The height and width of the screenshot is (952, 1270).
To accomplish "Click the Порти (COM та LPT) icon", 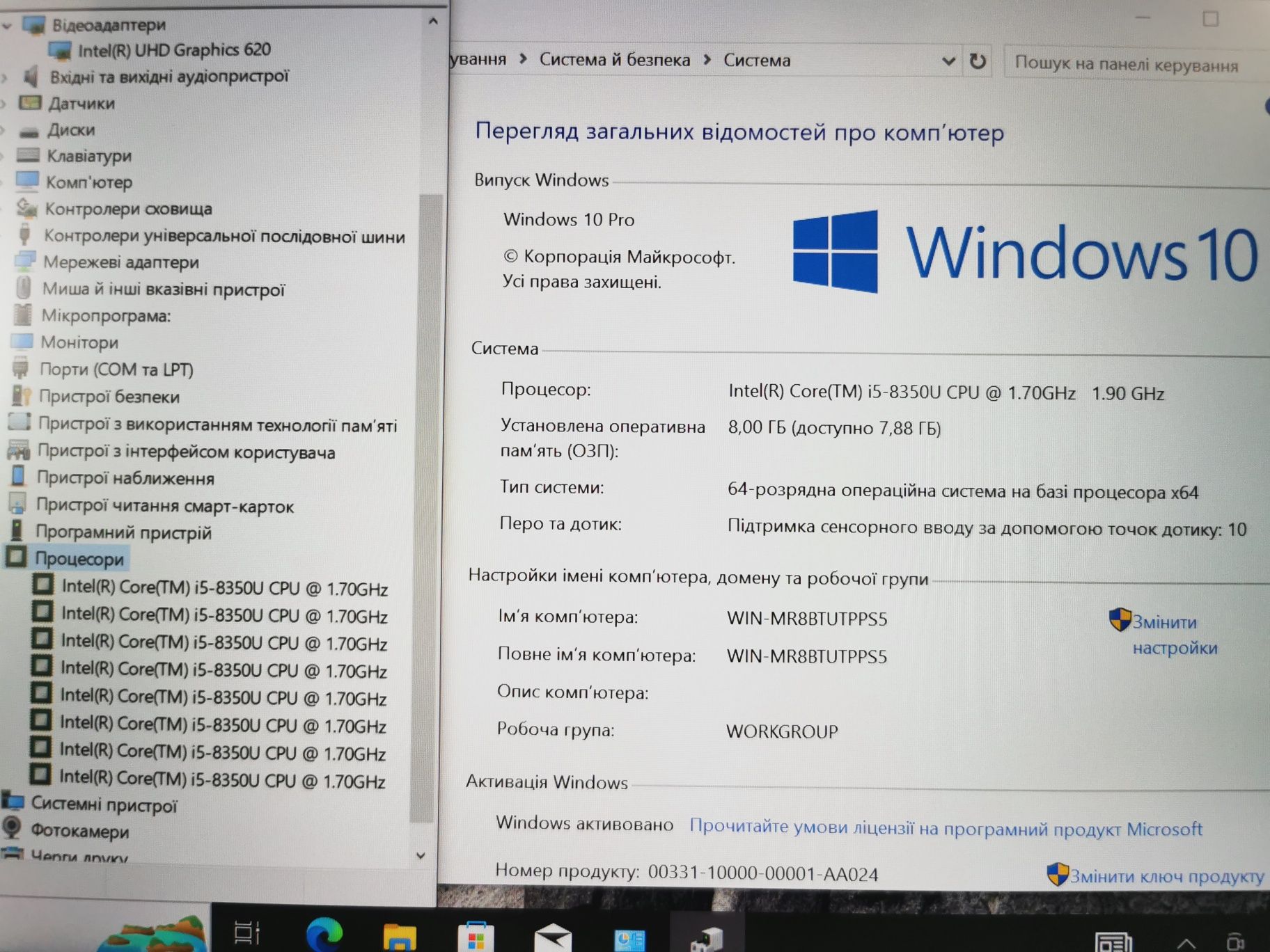I will pos(21,367).
